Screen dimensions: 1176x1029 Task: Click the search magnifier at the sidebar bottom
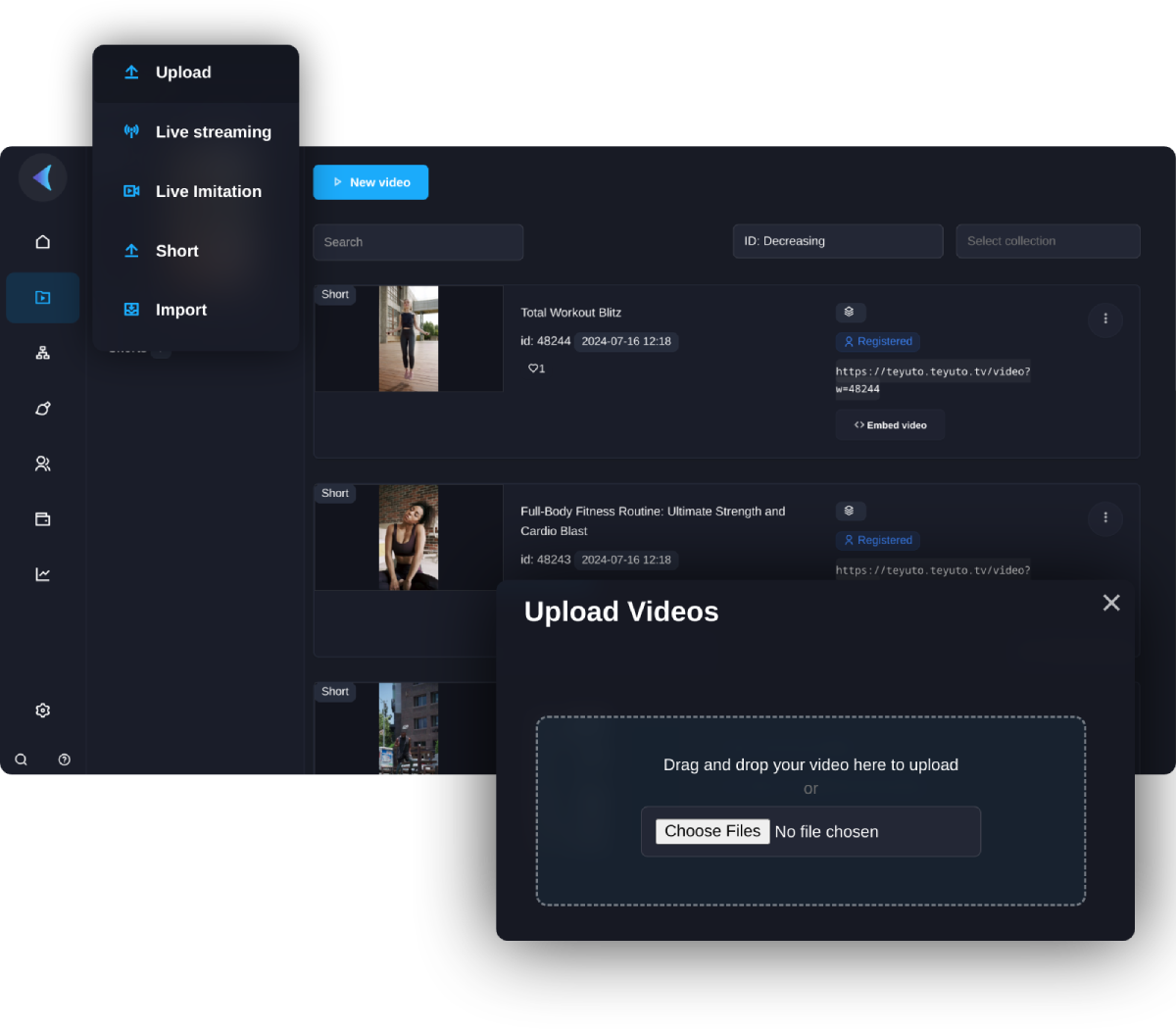point(21,759)
